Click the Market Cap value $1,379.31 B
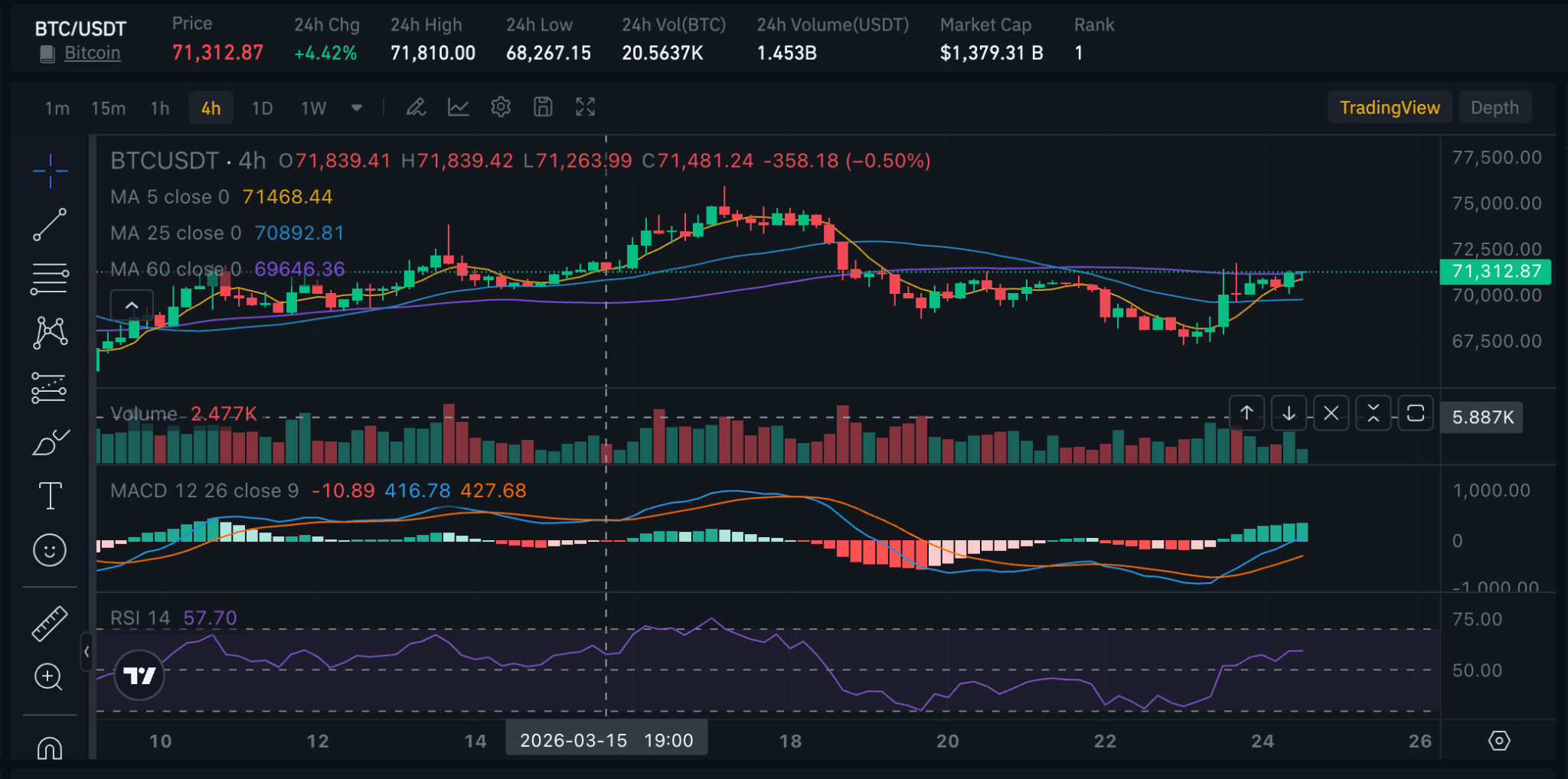 [x=991, y=53]
